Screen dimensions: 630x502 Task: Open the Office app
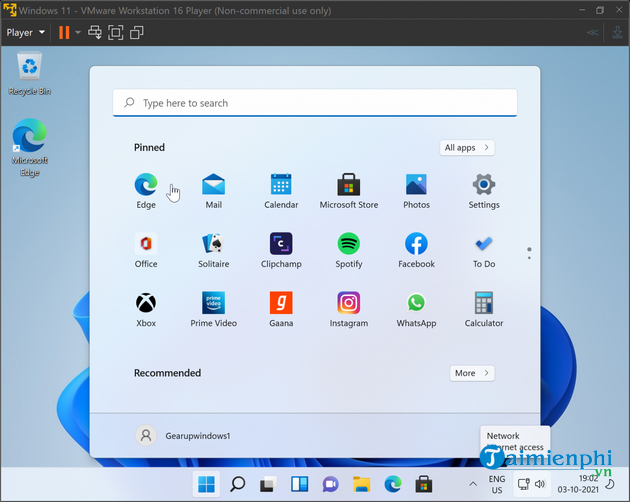point(146,250)
